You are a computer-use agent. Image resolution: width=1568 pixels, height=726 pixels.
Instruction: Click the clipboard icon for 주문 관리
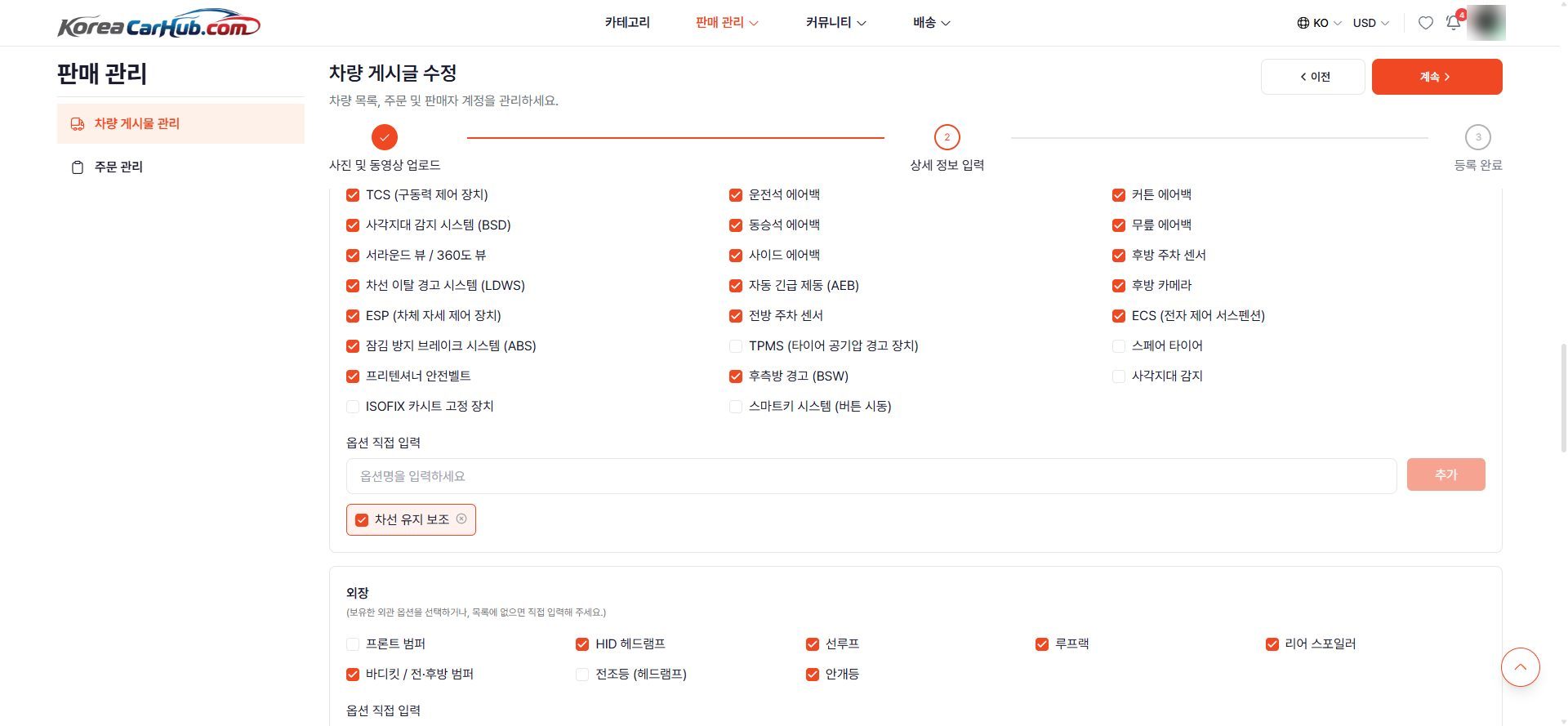click(78, 167)
